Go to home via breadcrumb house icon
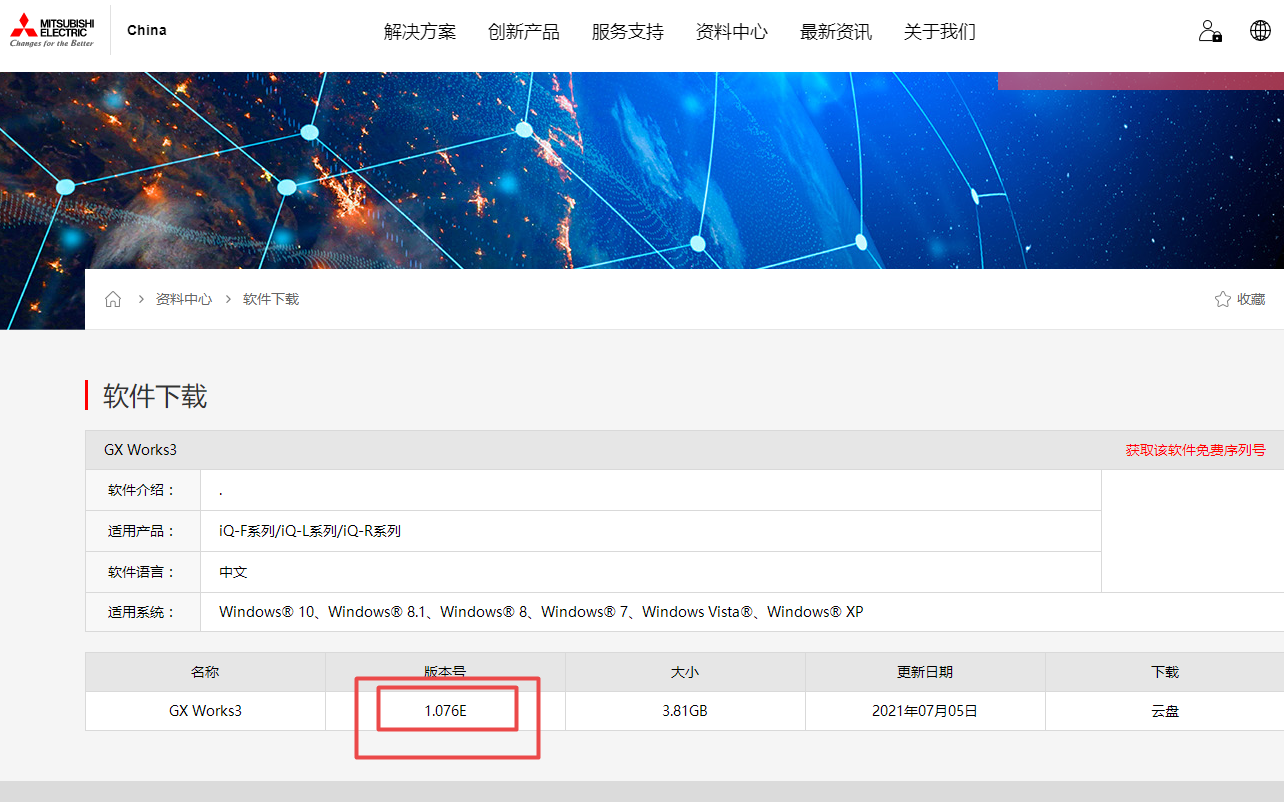The height and width of the screenshot is (802, 1284). point(113,299)
